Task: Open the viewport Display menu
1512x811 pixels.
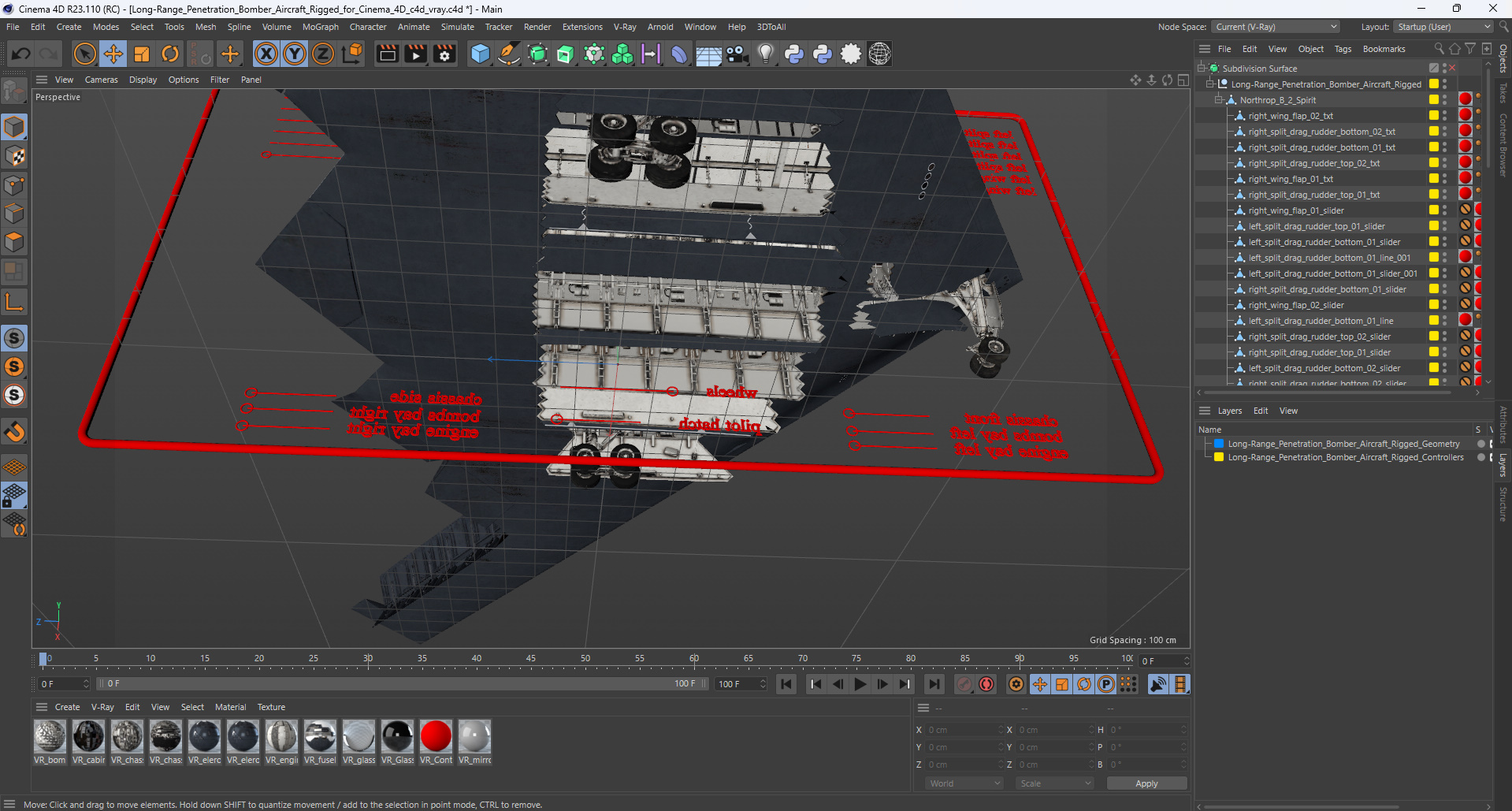Action: (143, 80)
